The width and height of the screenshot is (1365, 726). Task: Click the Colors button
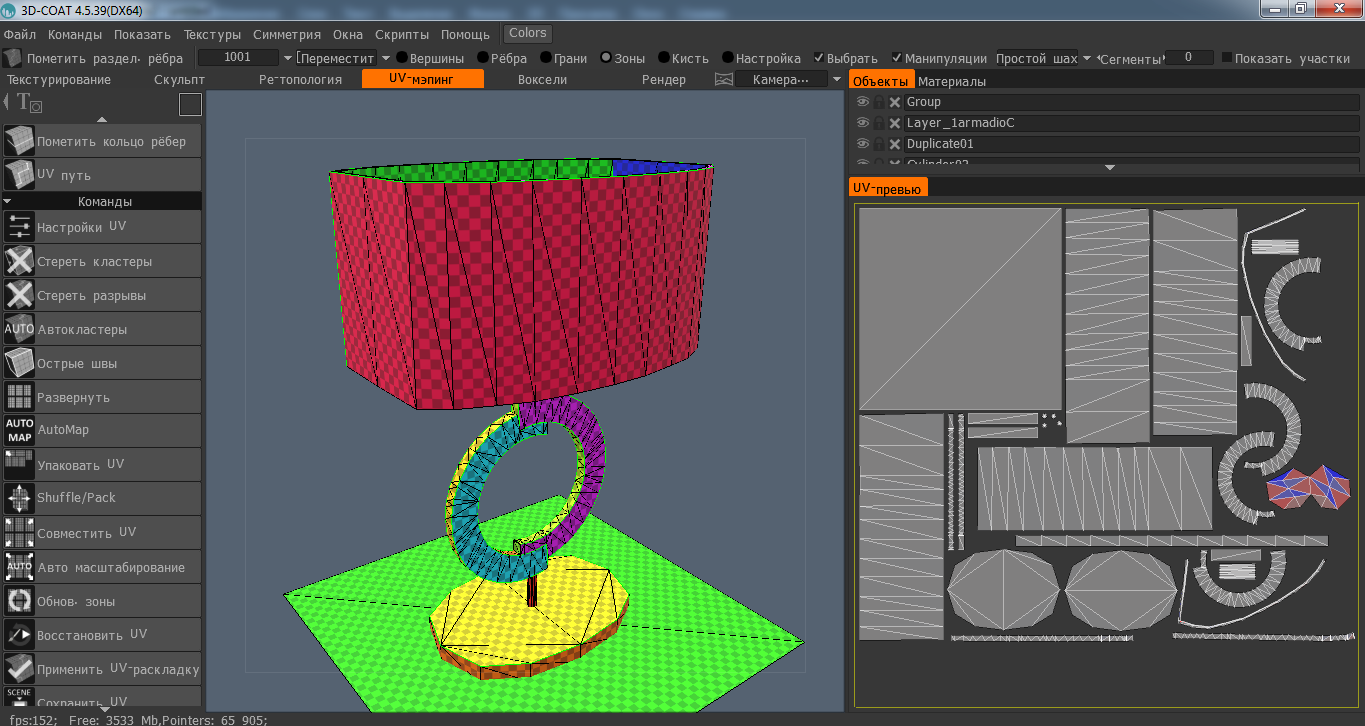(528, 33)
